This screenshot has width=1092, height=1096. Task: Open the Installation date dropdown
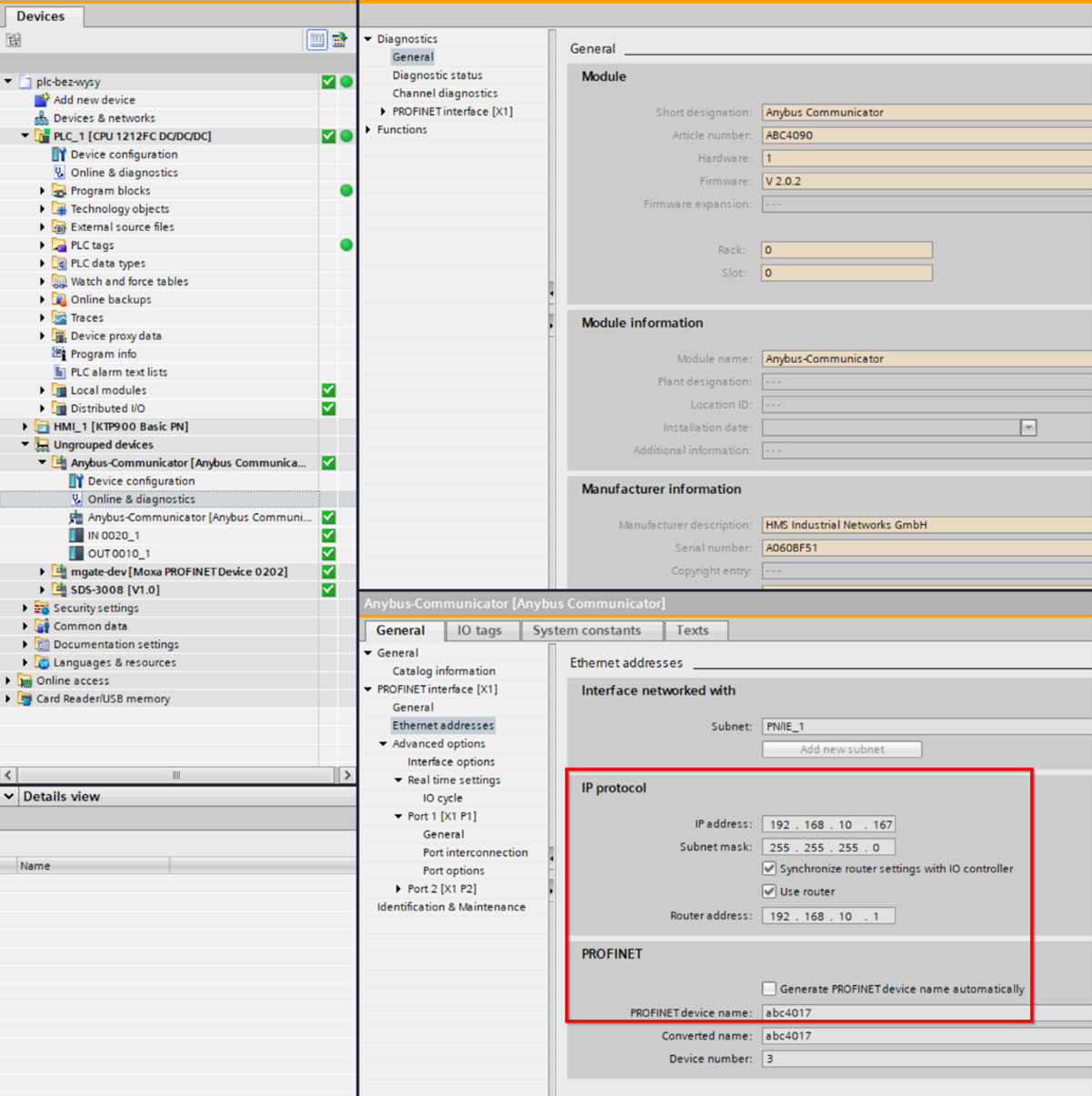point(1028,427)
